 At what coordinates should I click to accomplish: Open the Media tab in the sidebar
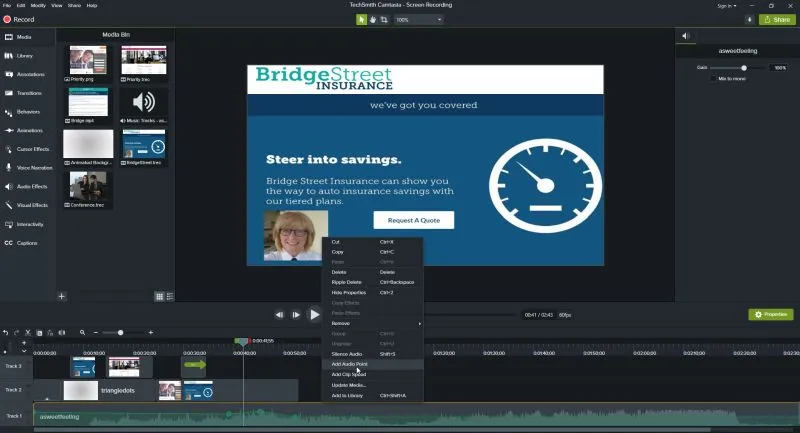pyautogui.click(x=28, y=37)
